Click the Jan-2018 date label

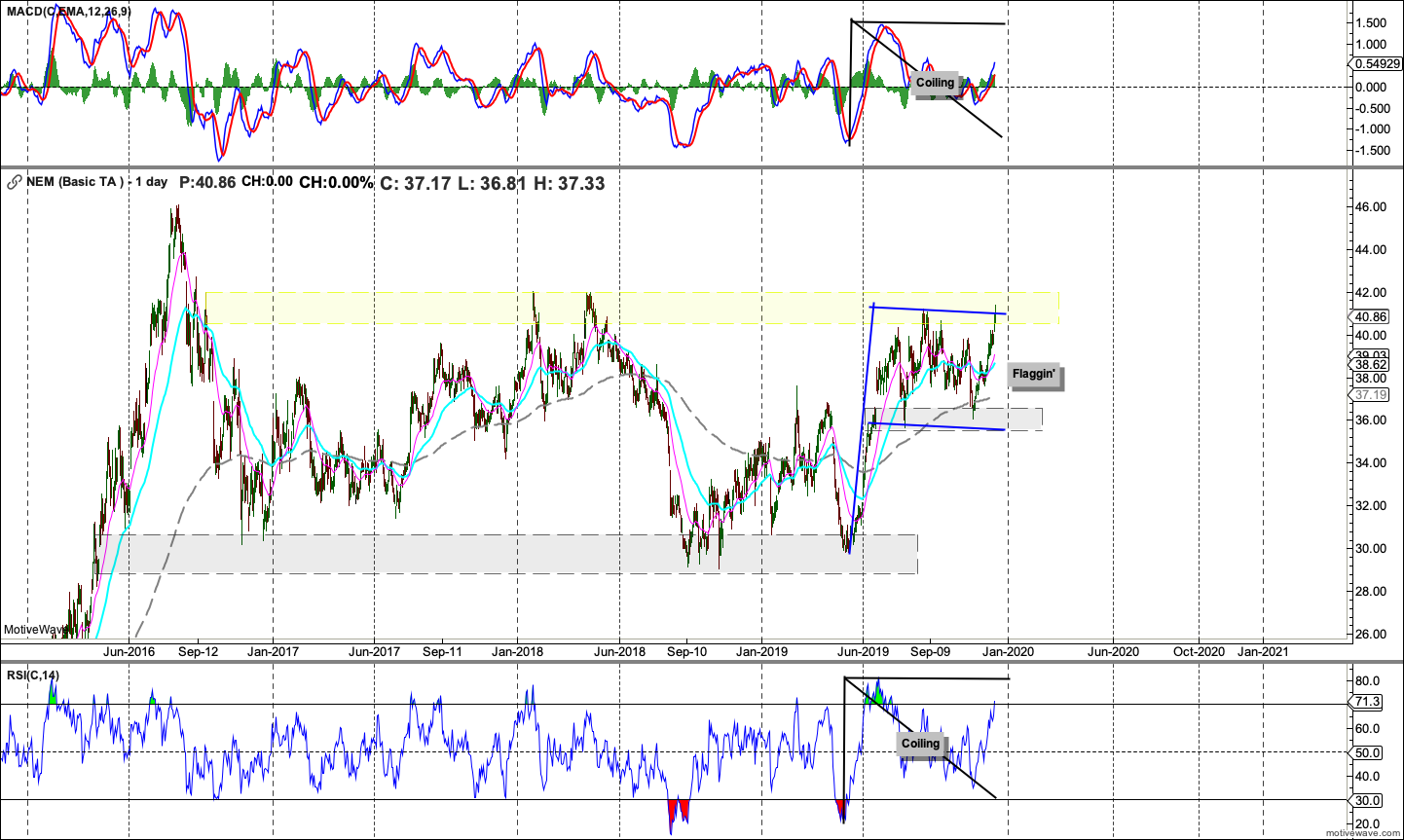[517, 652]
